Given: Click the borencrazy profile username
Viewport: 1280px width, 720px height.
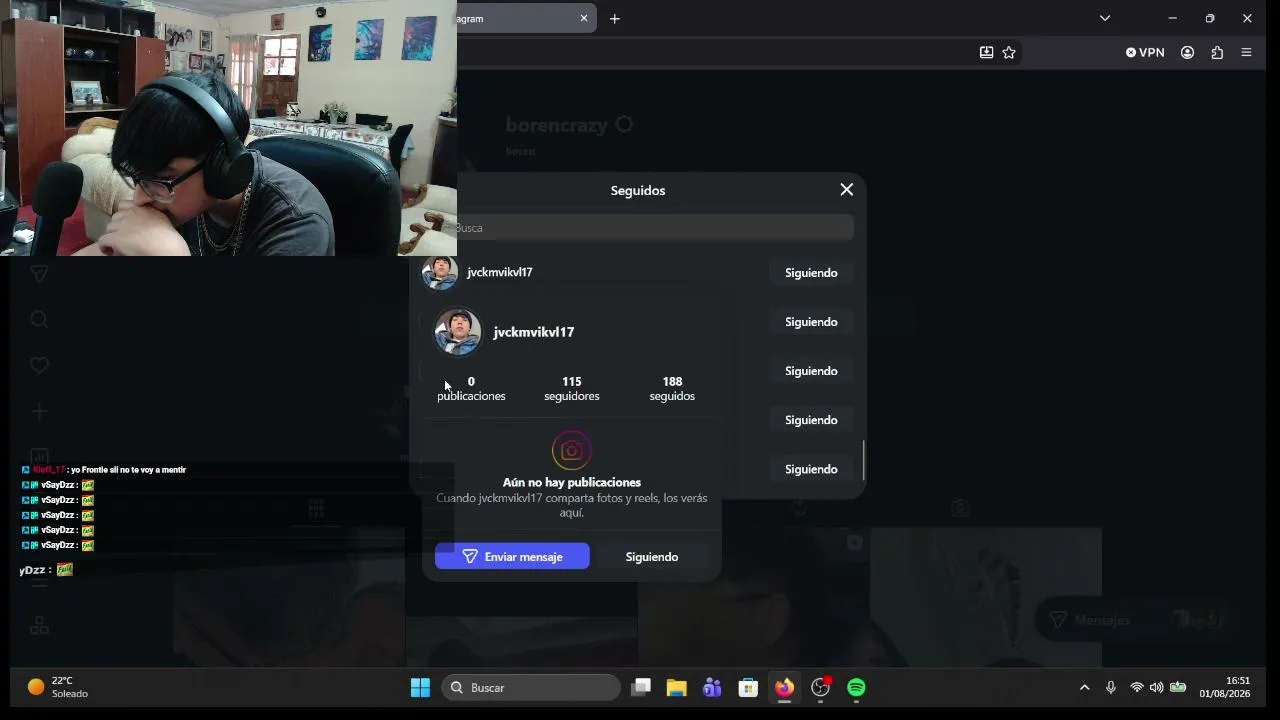Looking at the screenshot, I should (556, 125).
